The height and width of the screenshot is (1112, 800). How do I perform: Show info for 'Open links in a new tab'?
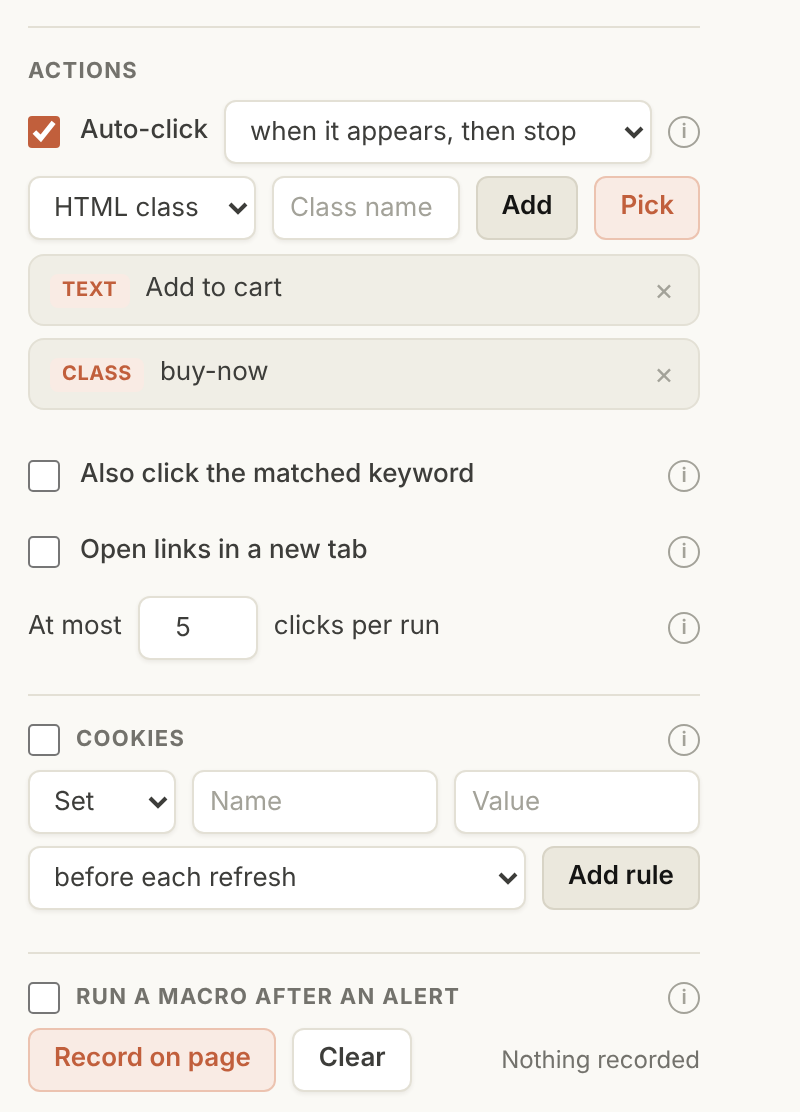(x=684, y=551)
